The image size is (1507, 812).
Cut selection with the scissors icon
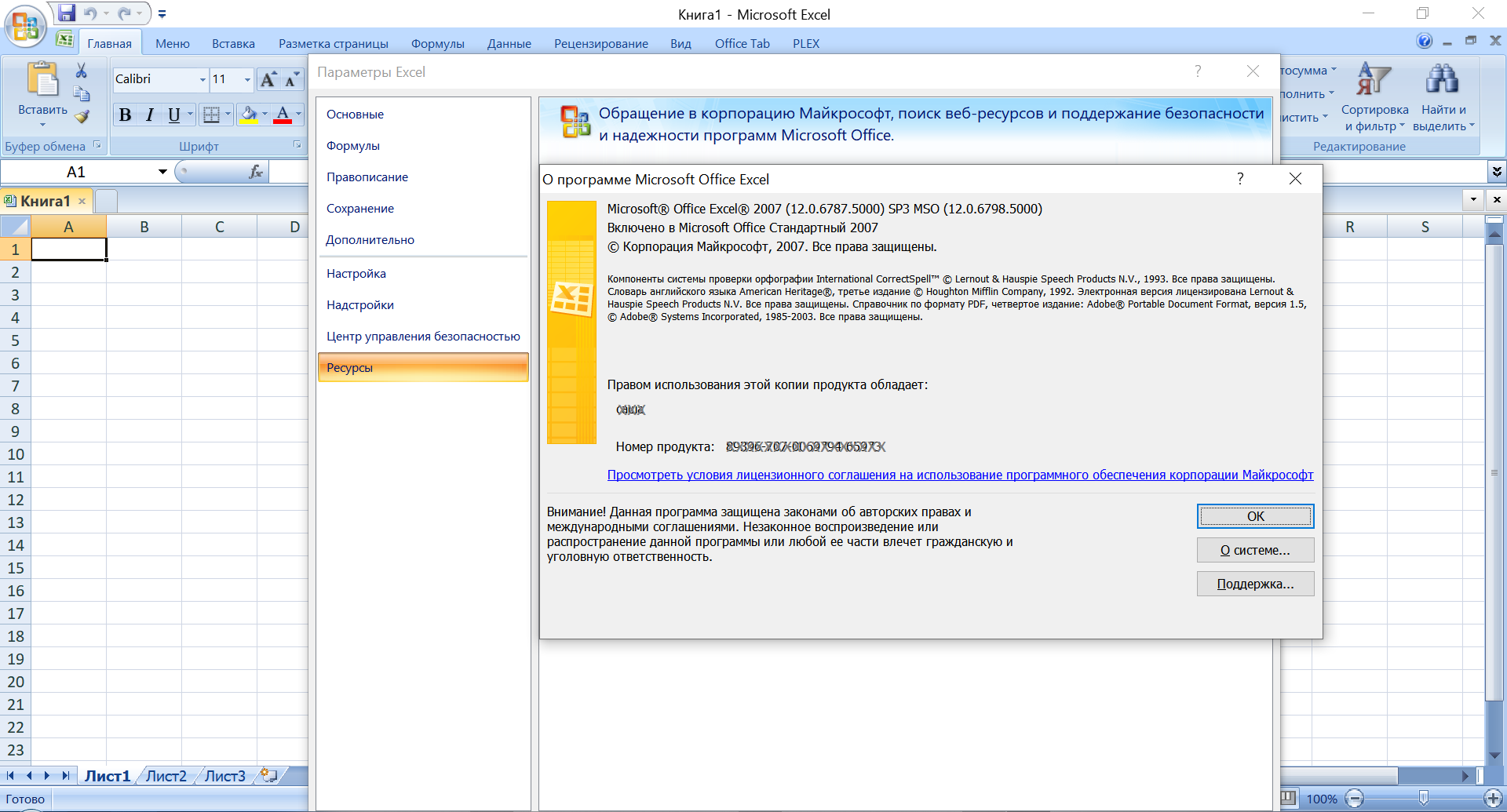coord(81,71)
